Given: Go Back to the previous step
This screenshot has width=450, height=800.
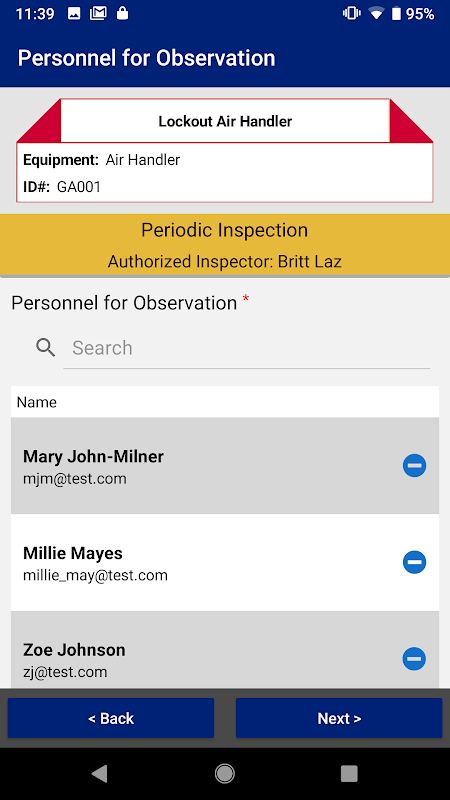Looking at the screenshot, I should click(x=111, y=718).
